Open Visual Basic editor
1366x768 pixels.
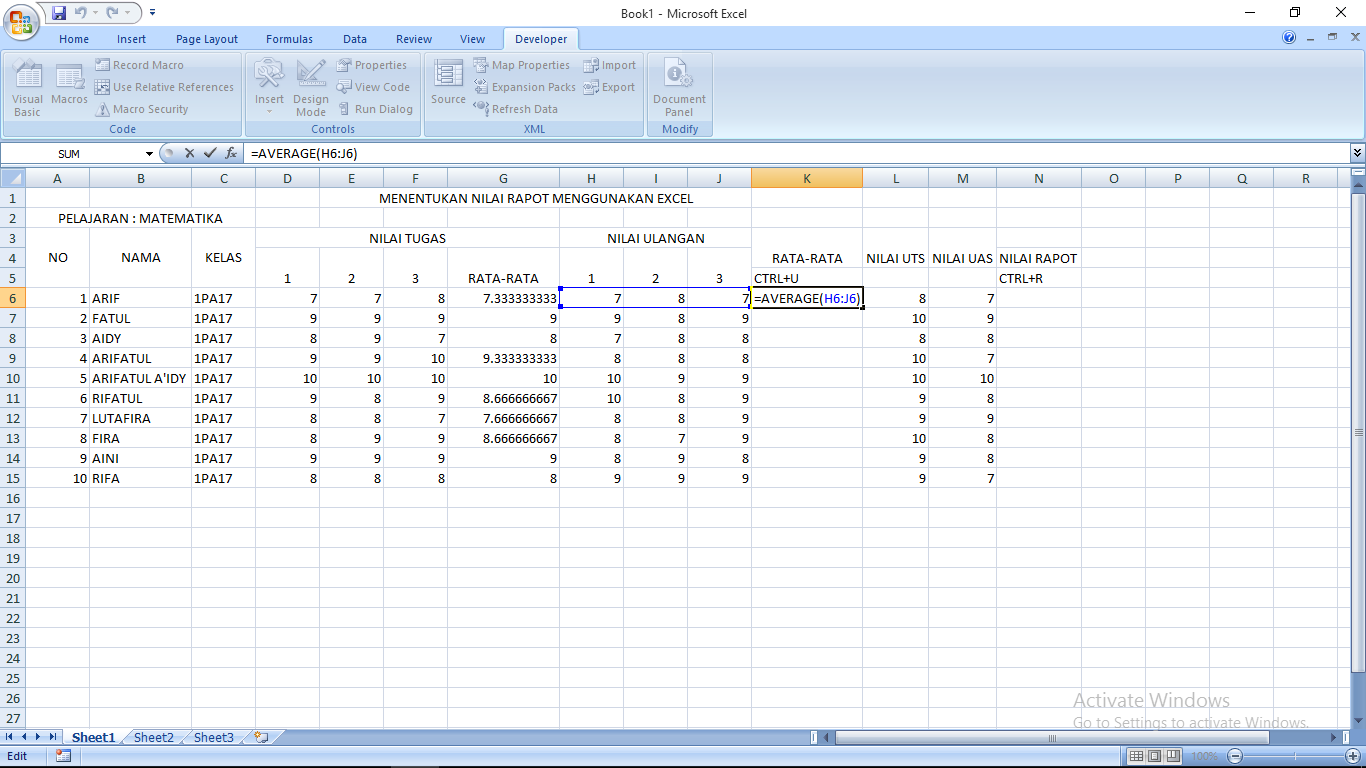tap(27, 87)
